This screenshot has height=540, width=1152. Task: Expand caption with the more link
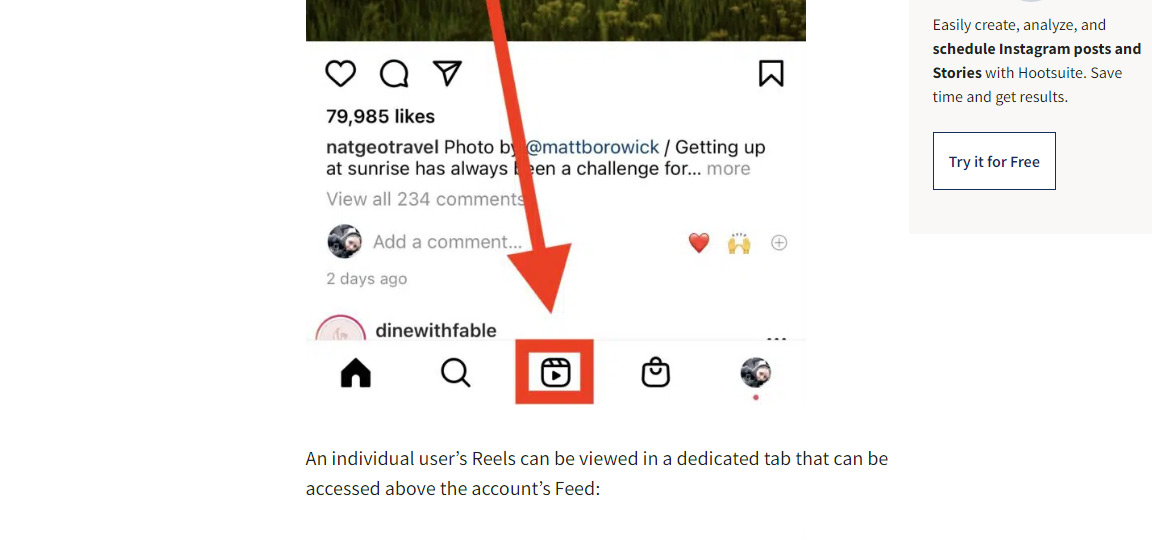(x=728, y=169)
